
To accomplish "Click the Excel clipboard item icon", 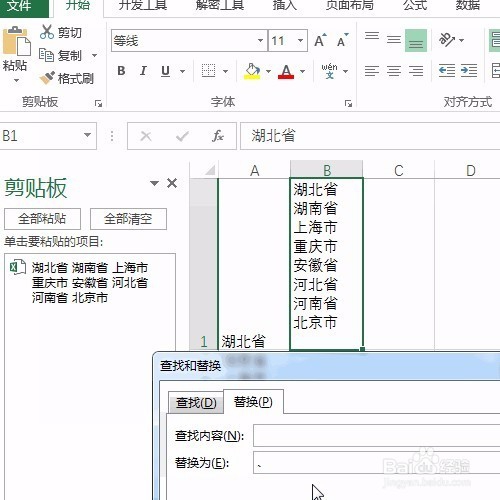I will [18, 267].
